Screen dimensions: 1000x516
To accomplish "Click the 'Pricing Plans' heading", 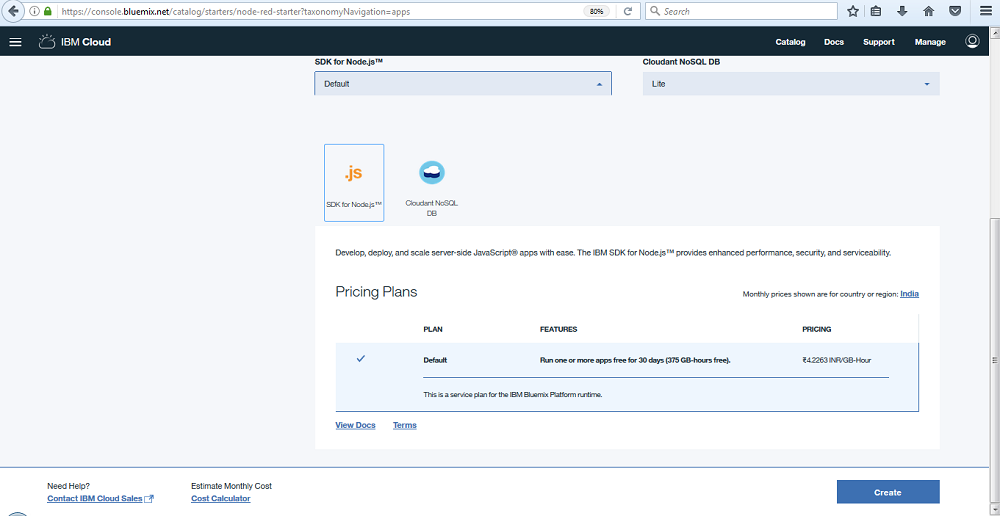I will (x=376, y=292).
